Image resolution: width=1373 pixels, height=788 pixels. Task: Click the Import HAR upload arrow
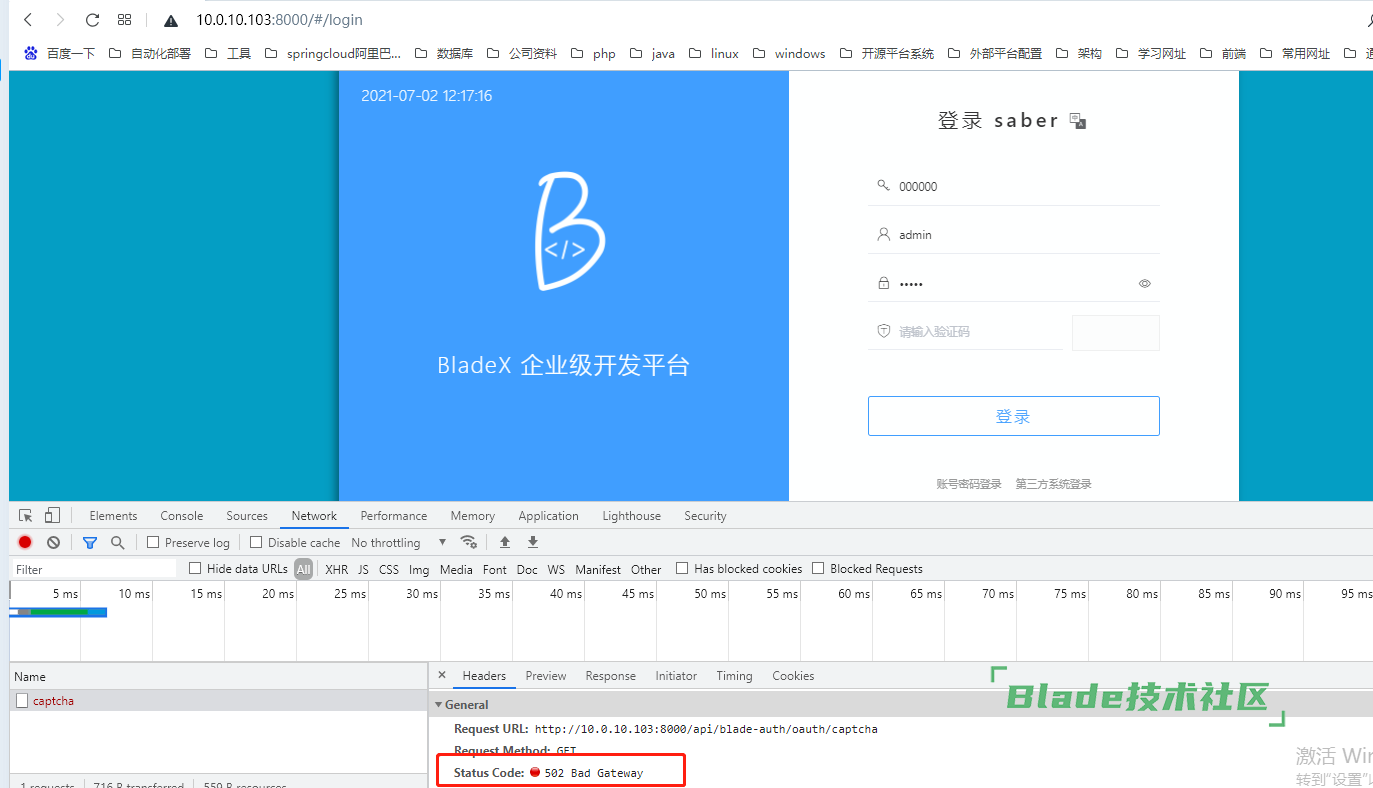(505, 542)
